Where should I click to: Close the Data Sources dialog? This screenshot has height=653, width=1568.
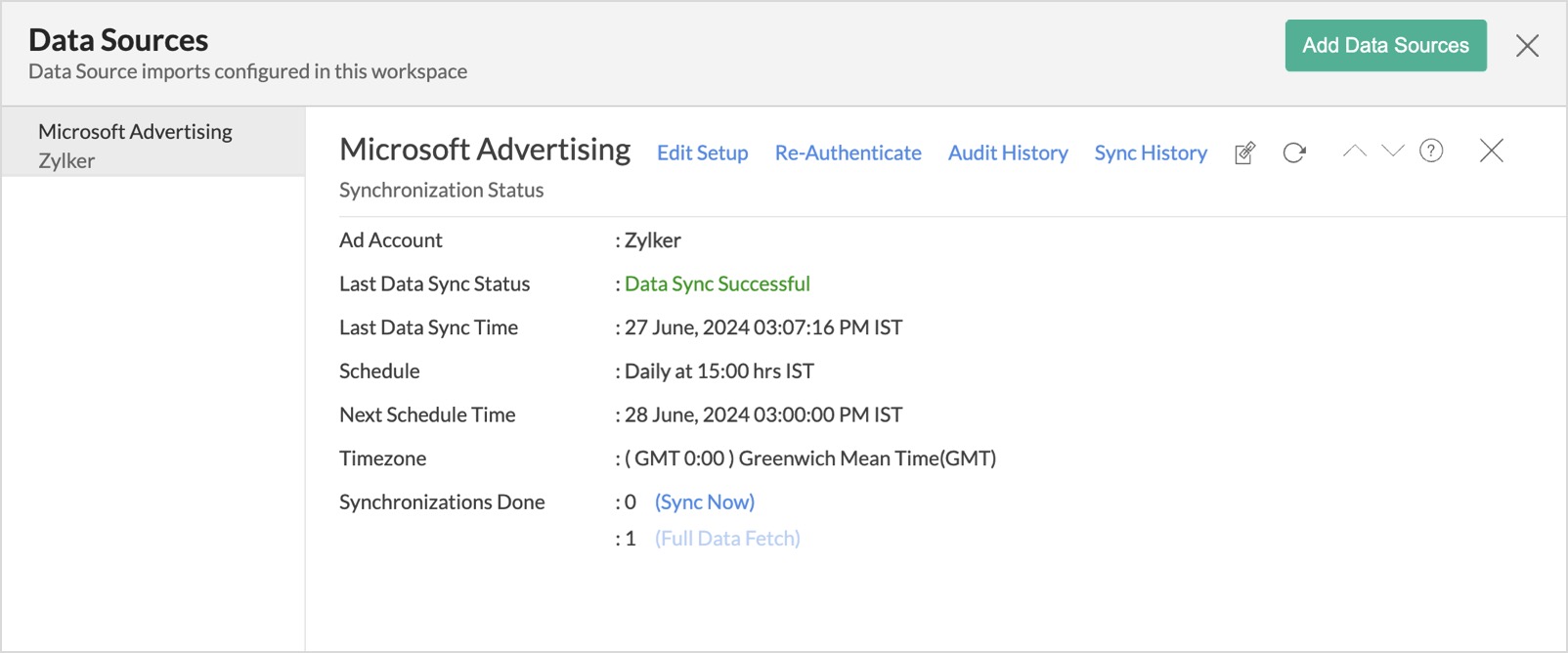pos(1527,46)
